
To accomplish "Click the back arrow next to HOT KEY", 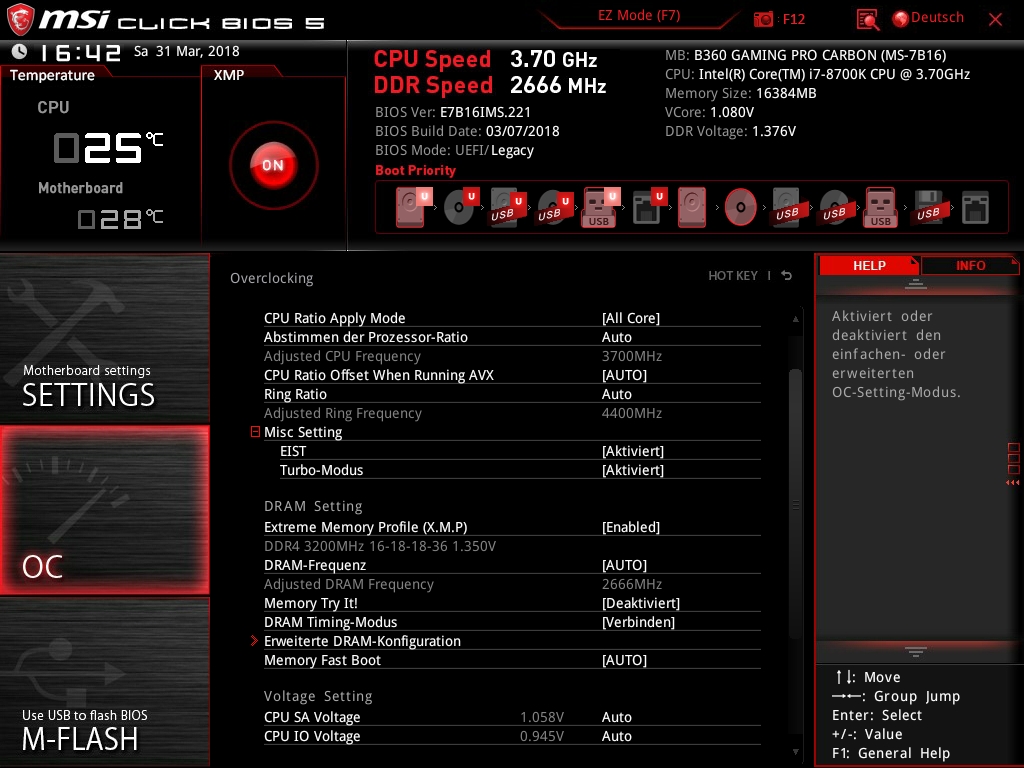I will click(x=787, y=276).
